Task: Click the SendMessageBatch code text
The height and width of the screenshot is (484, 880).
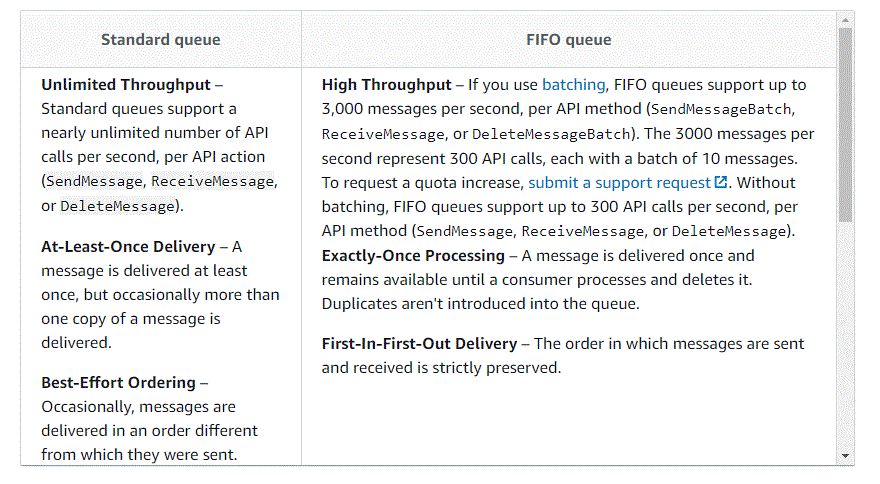Action: (x=721, y=109)
